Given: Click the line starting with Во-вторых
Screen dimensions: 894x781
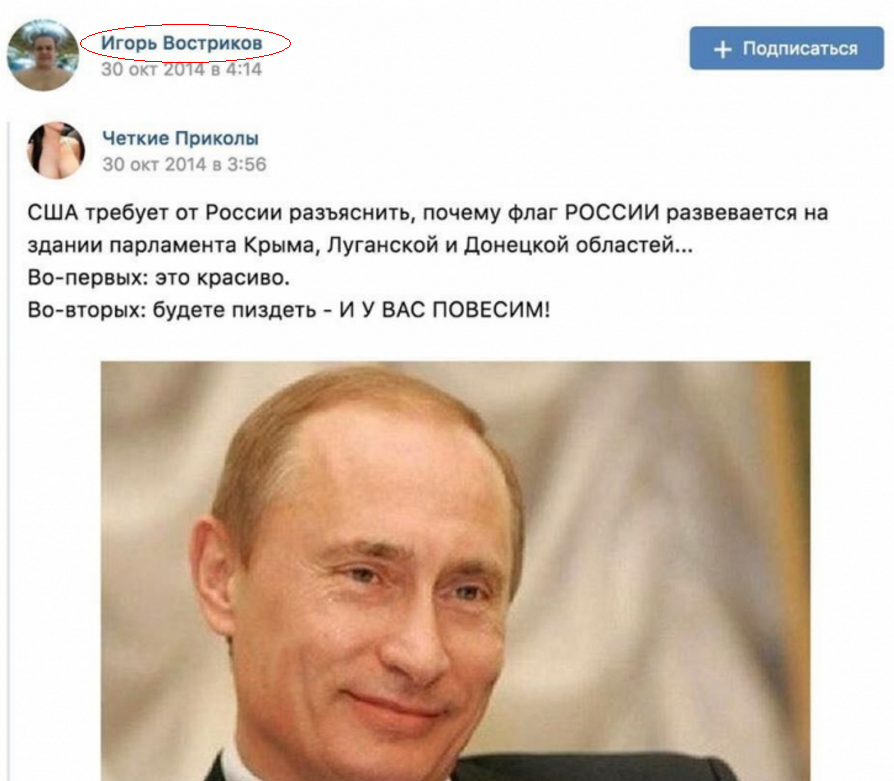Looking at the screenshot, I should click(x=288, y=310).
